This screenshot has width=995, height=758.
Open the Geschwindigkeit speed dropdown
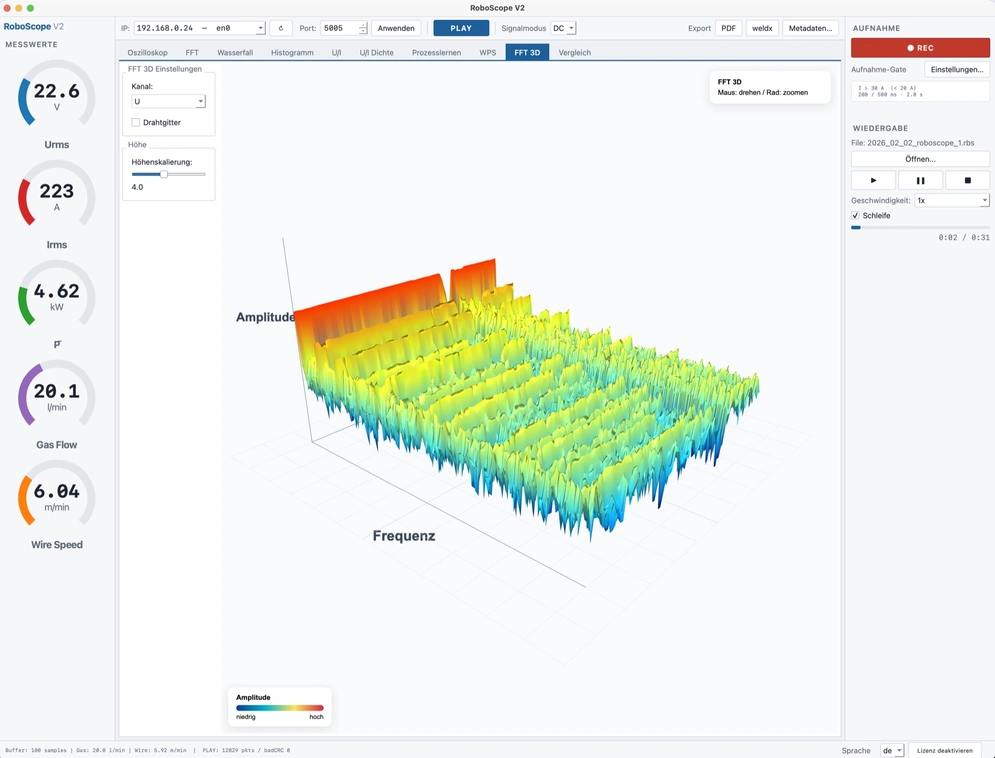coord(952,200)
